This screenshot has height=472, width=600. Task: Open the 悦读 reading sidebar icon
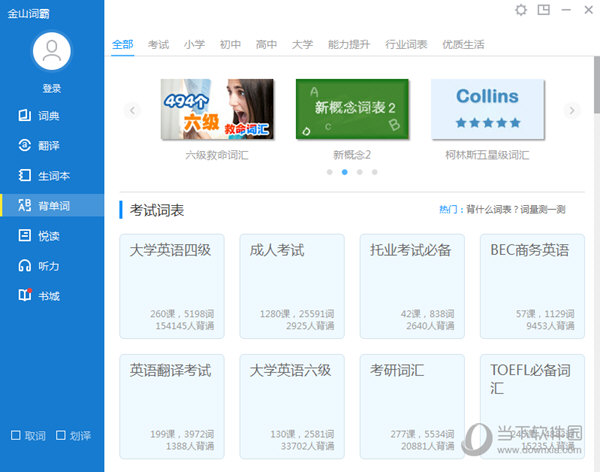tap(25, 235)
